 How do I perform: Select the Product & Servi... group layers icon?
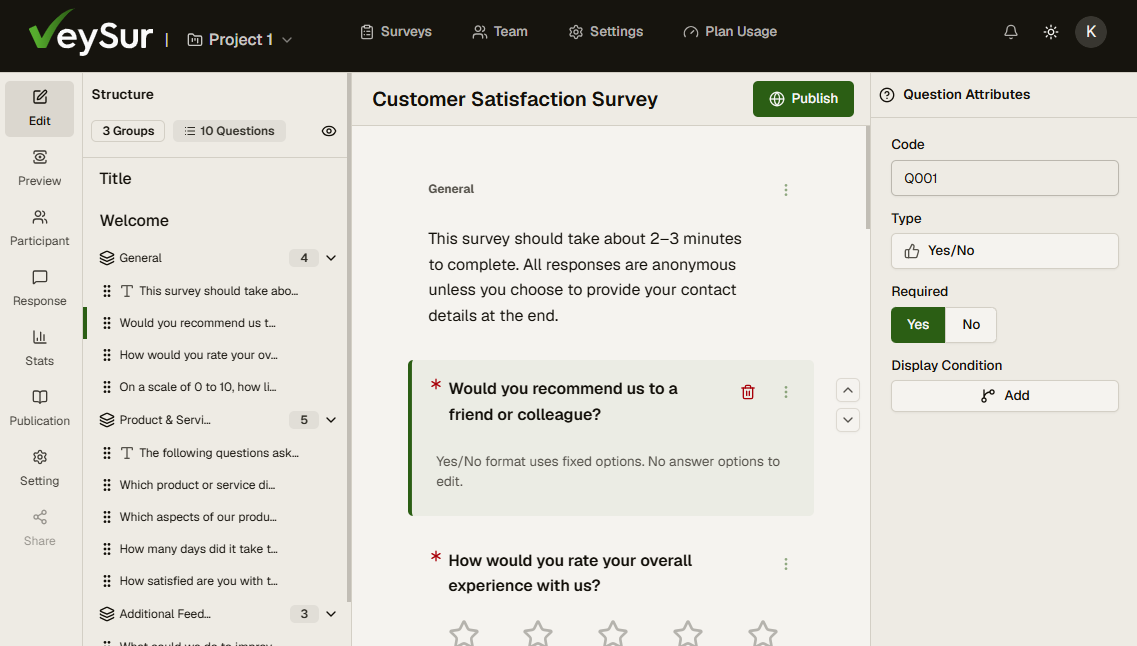pos(107,420)
